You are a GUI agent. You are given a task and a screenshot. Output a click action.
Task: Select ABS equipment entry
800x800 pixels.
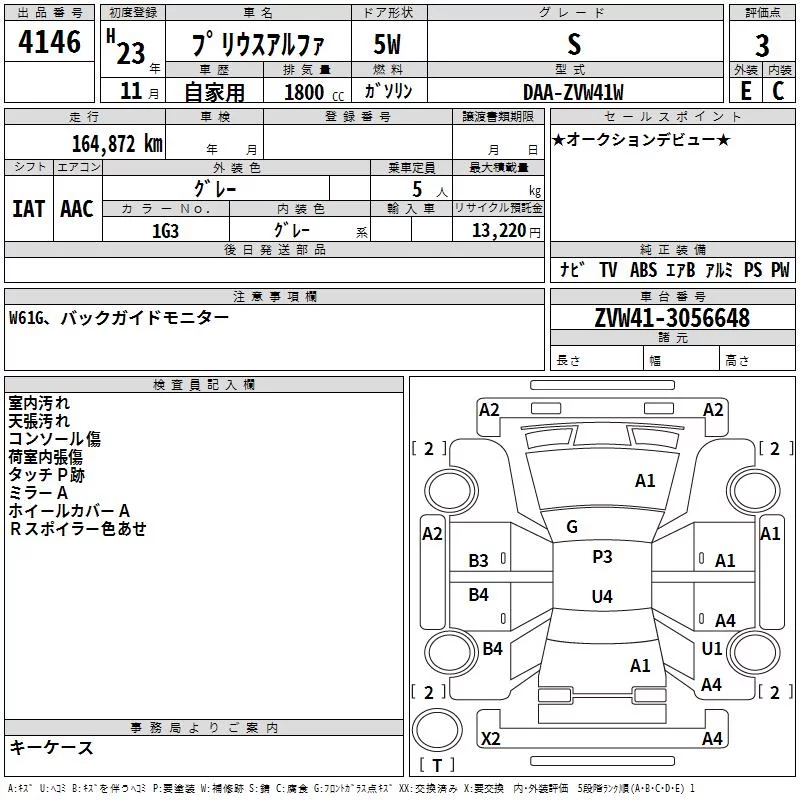coord(643,269)
